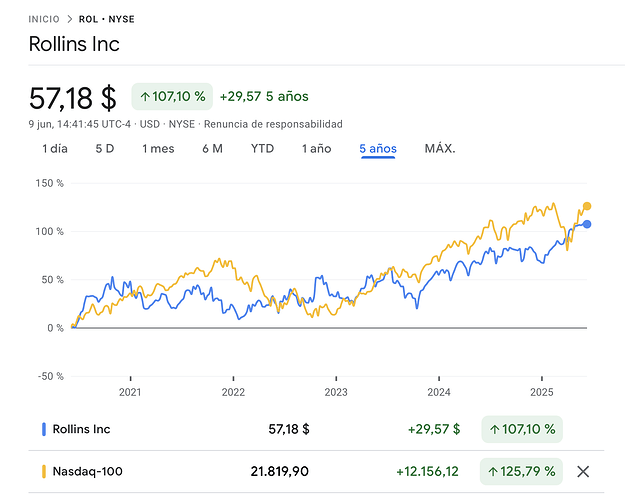The height and width of the screenshot is (499, 625).
Task: Click the 107,10 % badge beside main price
Action: pos(172,96)
